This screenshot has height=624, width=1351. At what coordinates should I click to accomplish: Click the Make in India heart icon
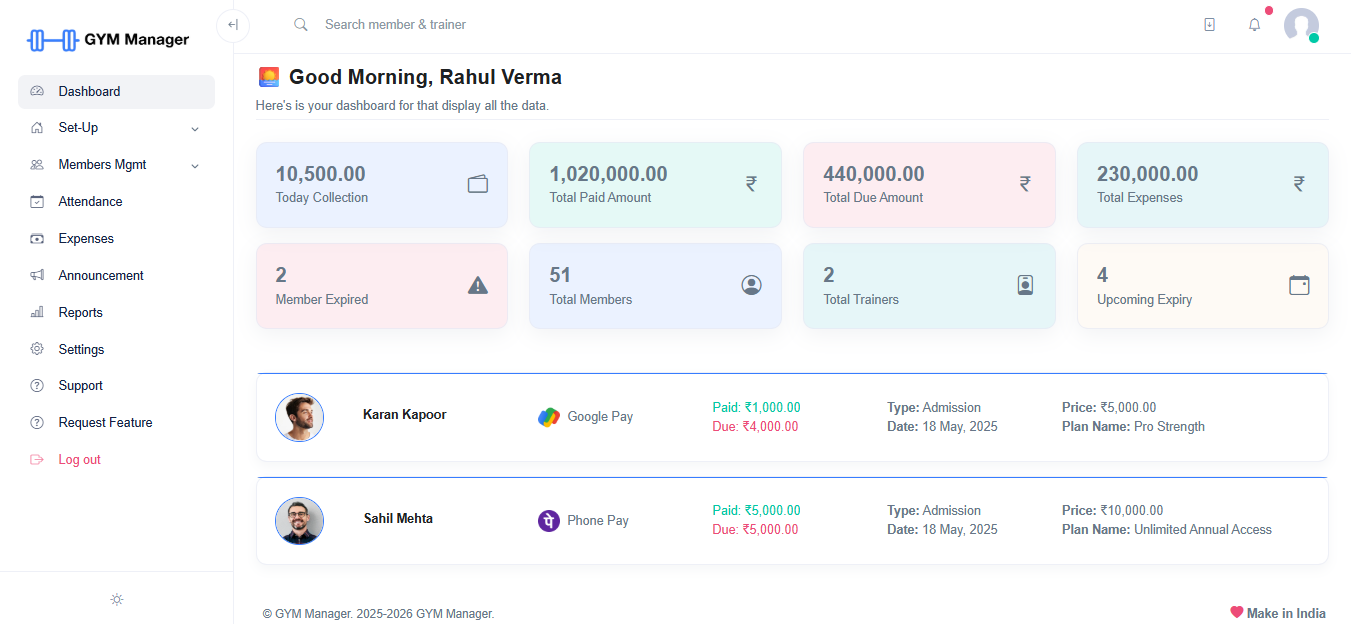(1236, 612)
